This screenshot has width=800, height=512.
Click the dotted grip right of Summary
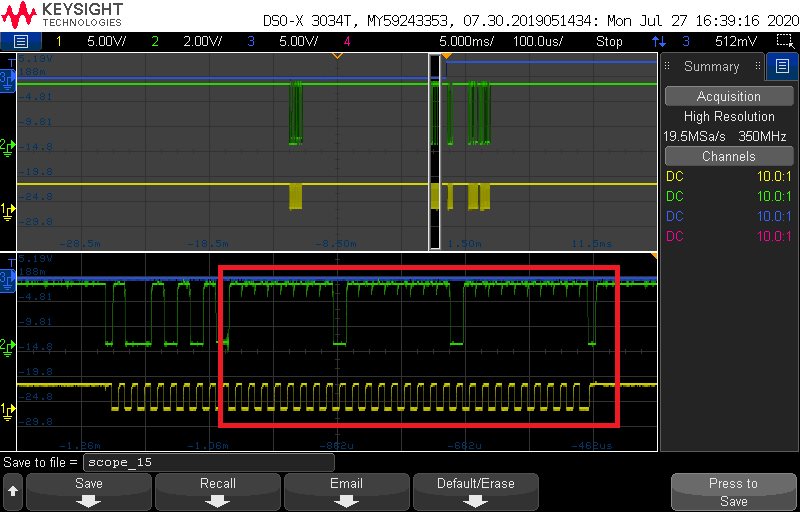757,66
